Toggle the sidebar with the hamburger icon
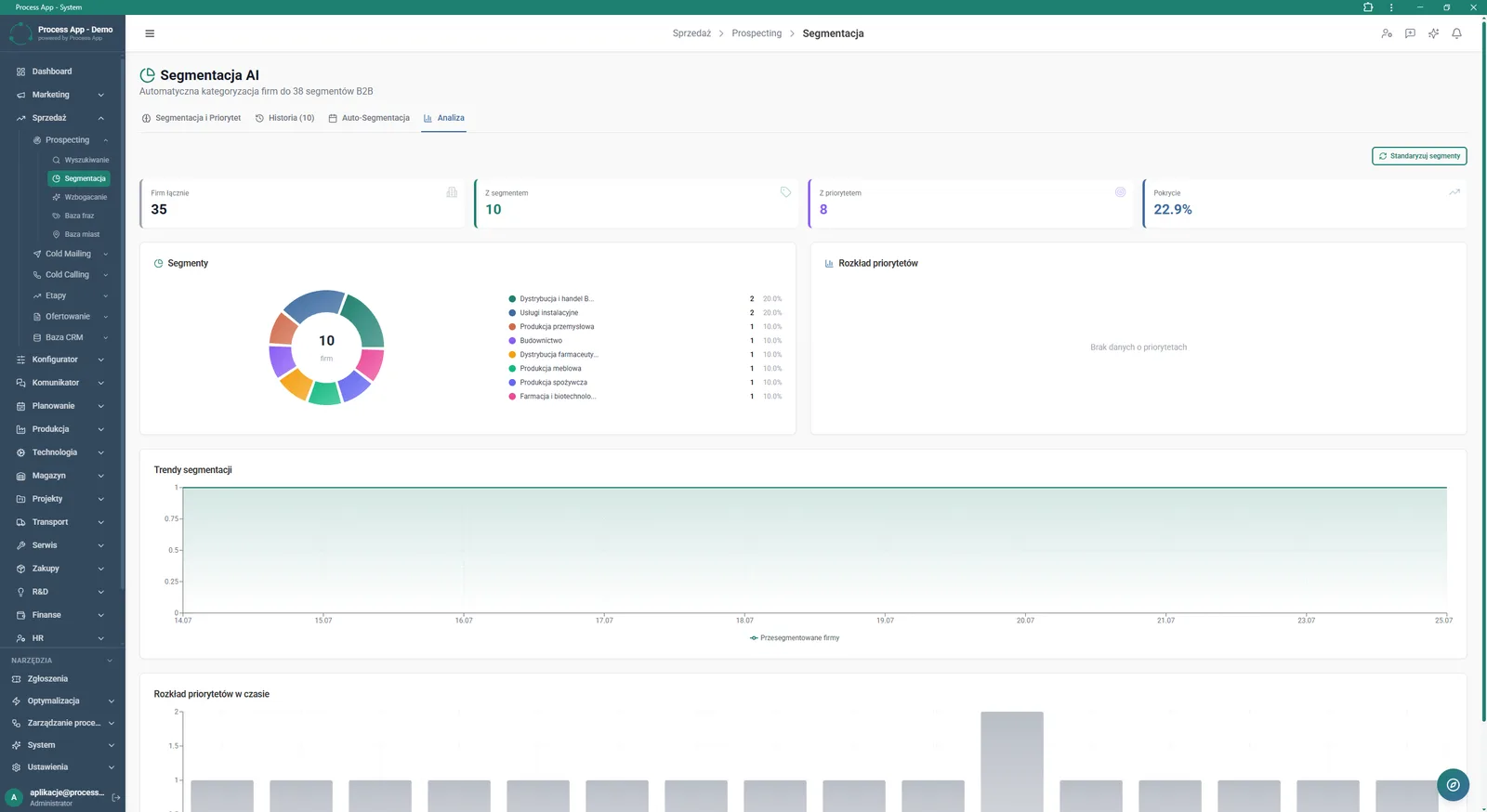The width and height of the screenshot is (1487, 812). click(150, 33)
